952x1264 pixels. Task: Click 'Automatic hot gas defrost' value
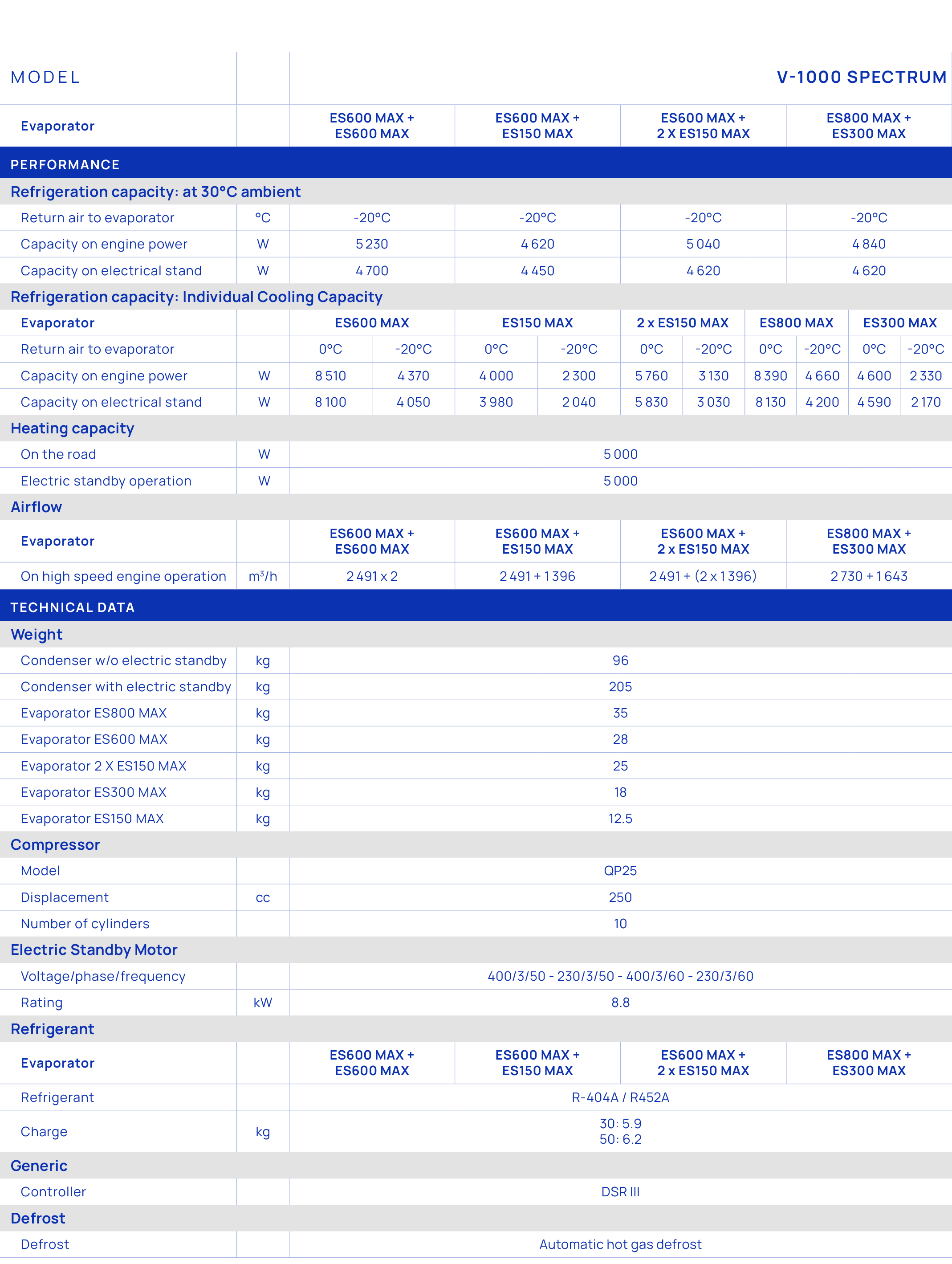pos(621,1244)
